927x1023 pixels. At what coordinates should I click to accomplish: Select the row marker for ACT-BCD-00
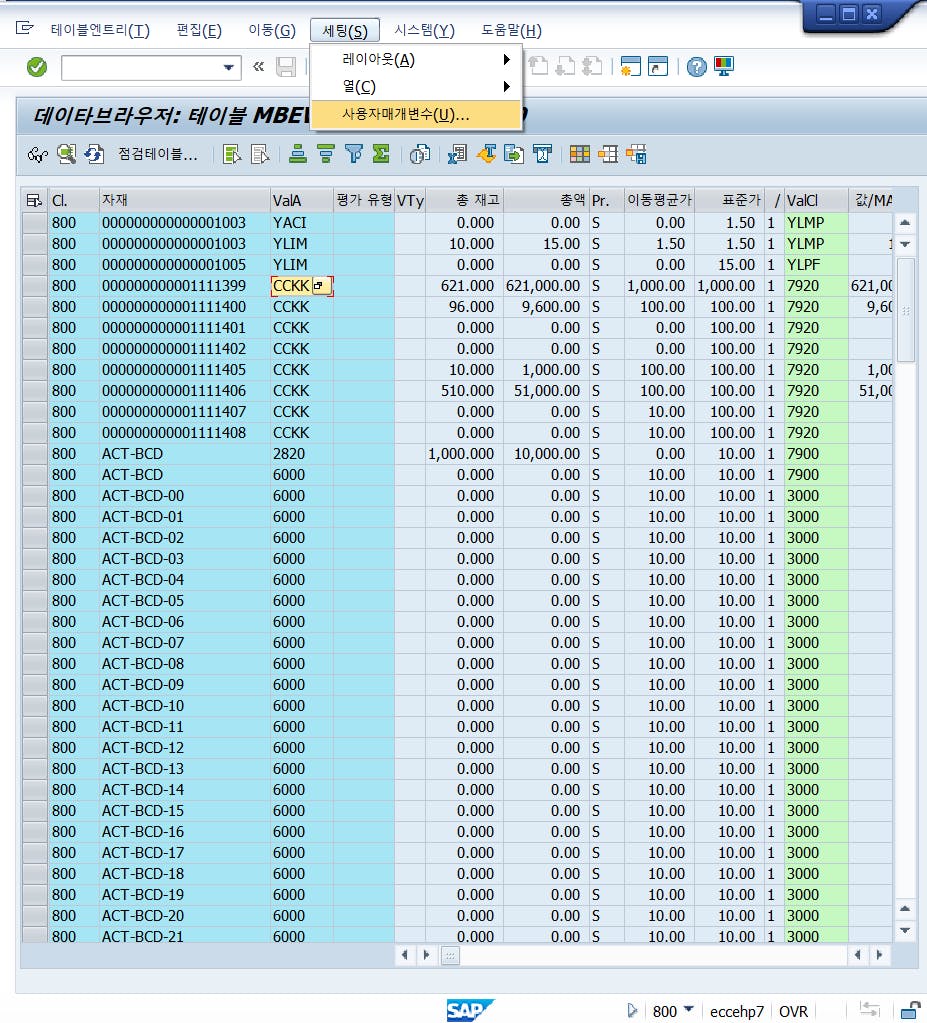click(x=35, y=496)
